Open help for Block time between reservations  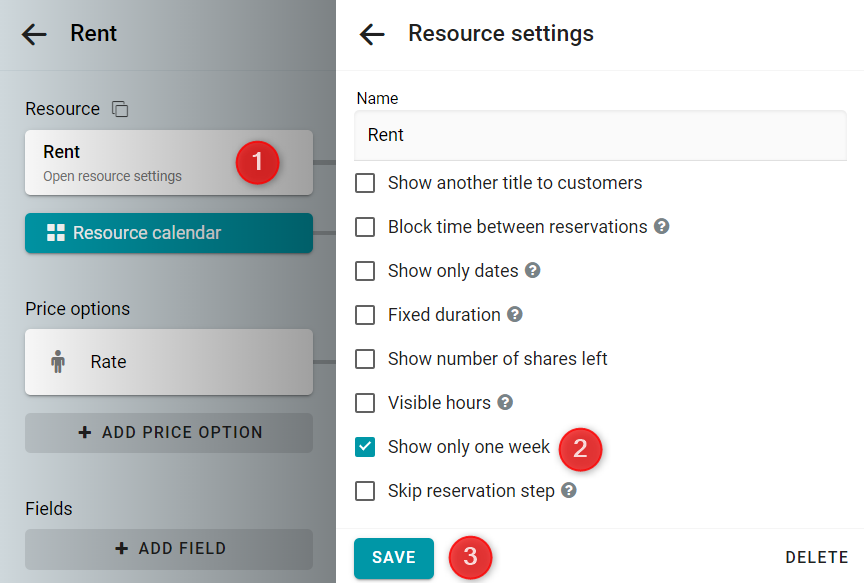661,226
